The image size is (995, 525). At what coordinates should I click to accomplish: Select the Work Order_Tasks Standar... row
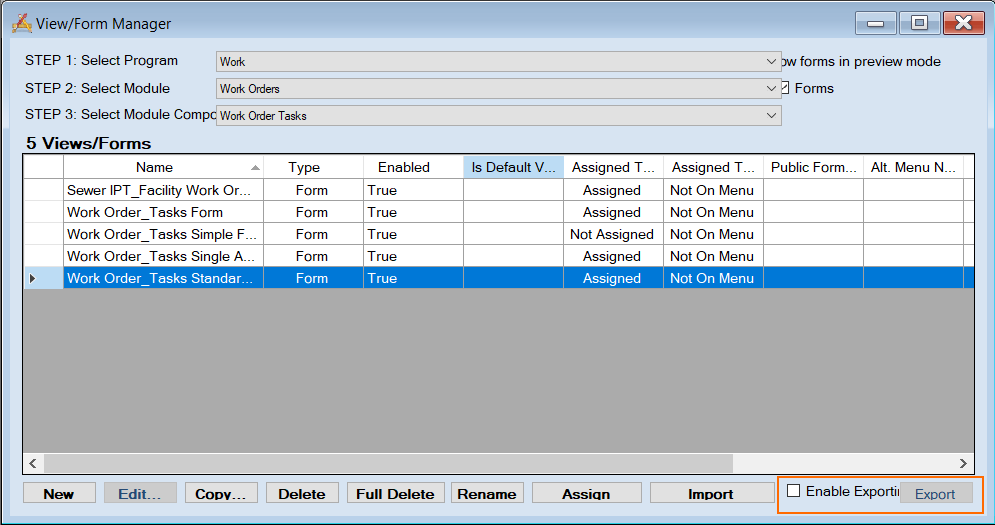click(x=498, y=278)
